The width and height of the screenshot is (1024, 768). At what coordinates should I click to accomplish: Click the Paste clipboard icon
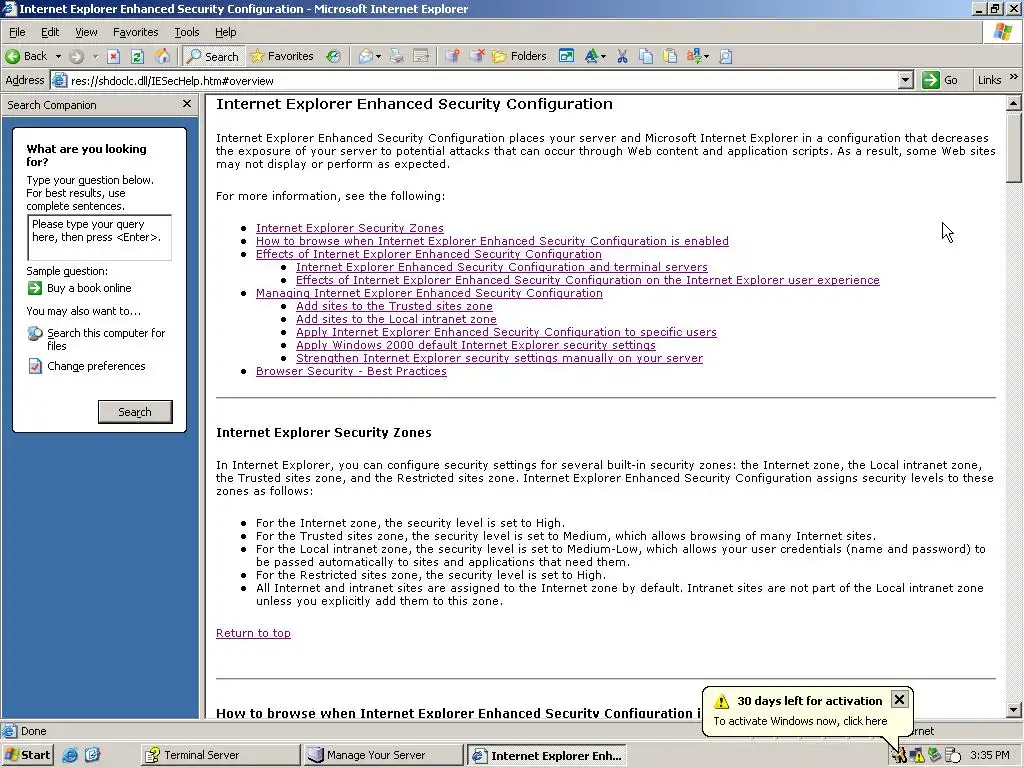click(670, 56)
